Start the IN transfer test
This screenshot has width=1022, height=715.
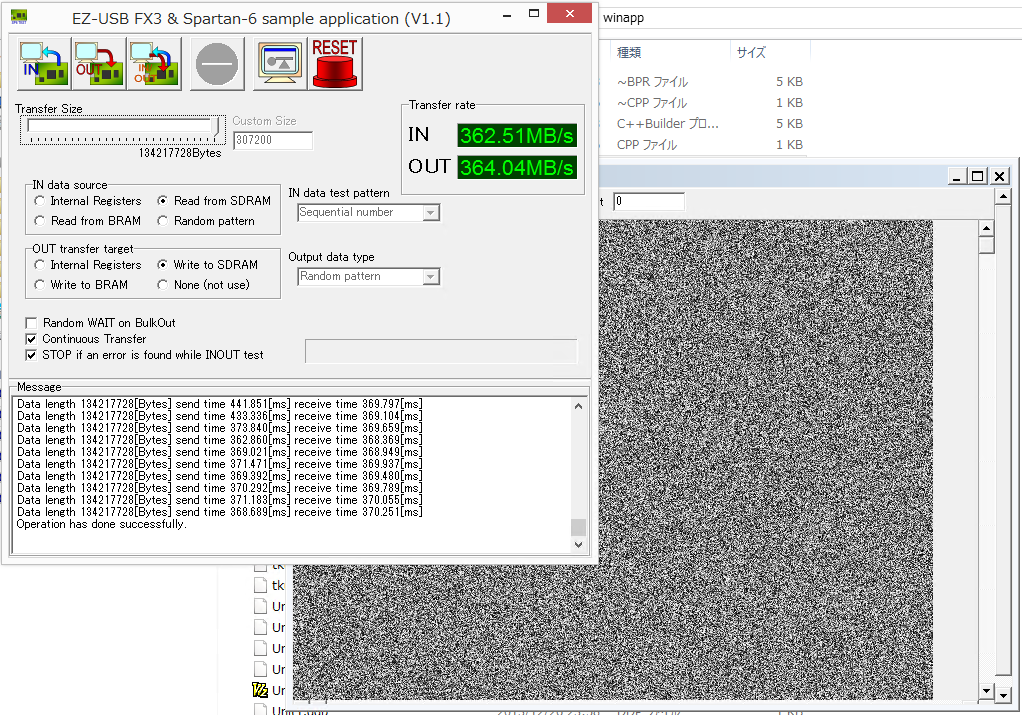point(43,65)
